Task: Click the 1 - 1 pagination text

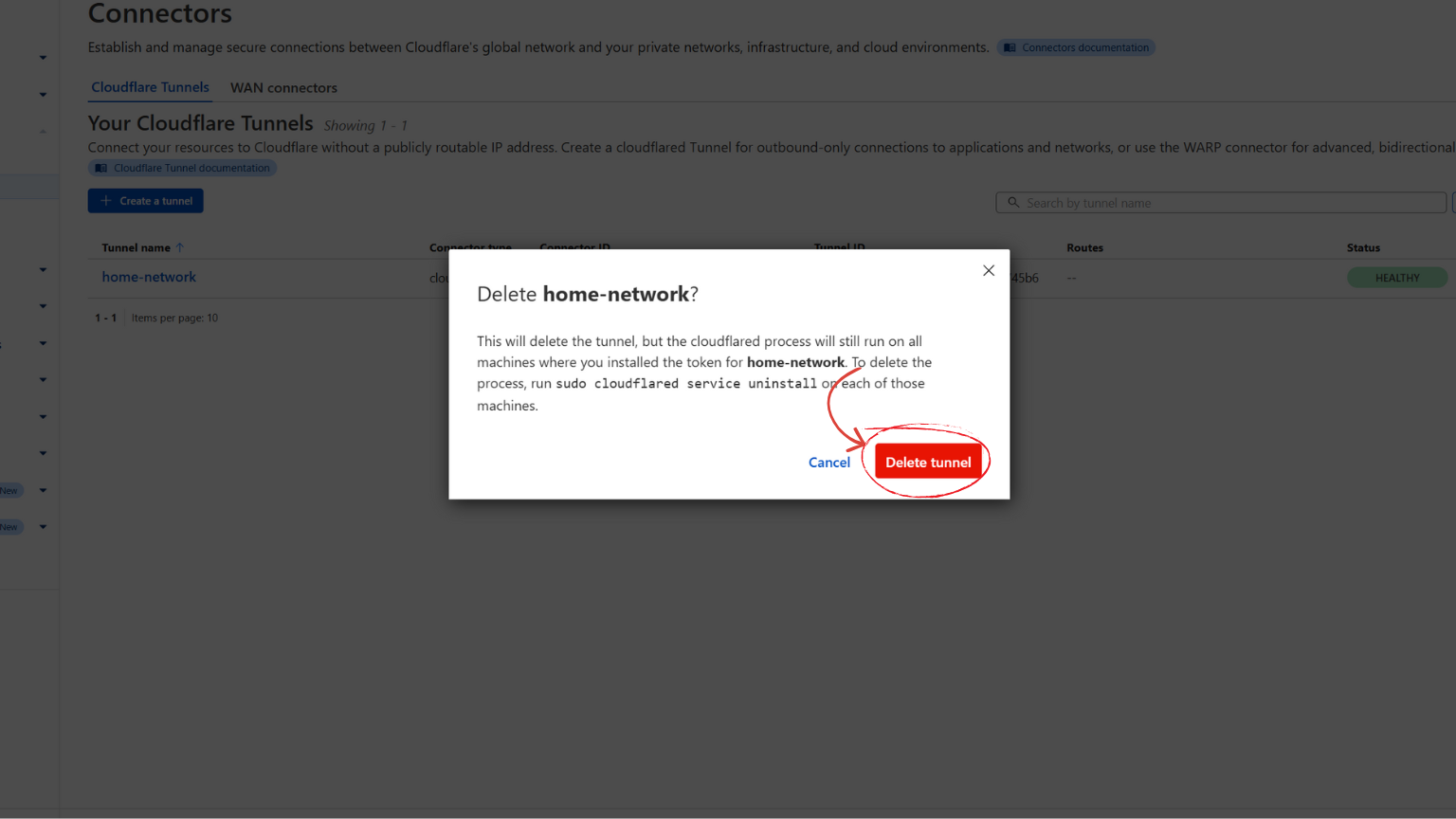Action: pos(105,318)
